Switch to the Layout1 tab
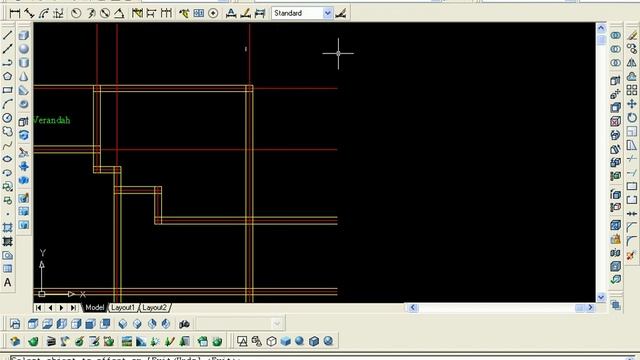 click(x=123, y=308)
